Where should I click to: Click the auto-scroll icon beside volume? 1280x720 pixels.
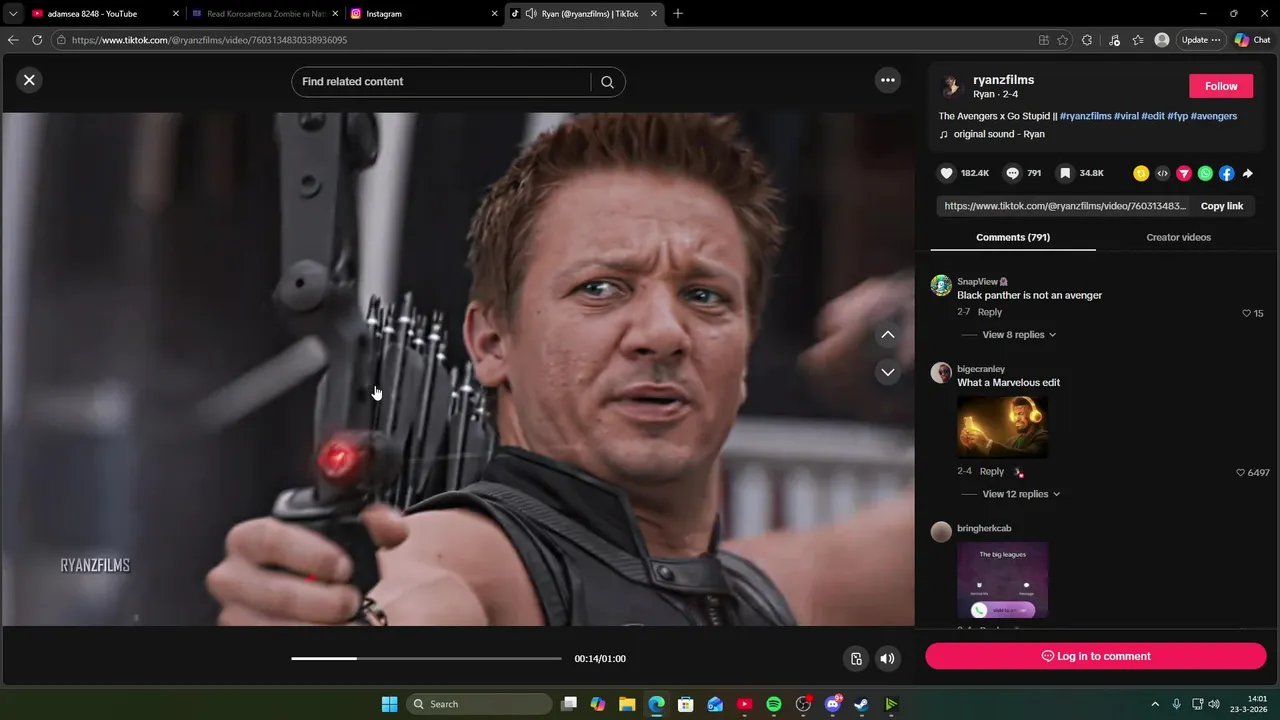(x=856, y=658)
